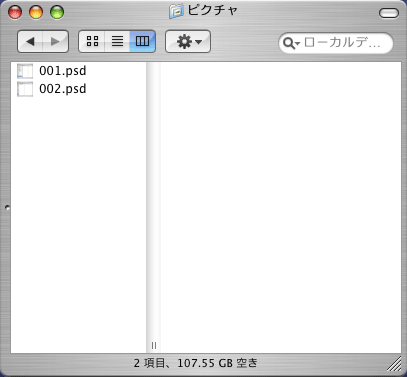Click inside the ローカルデ… search field
Image resolution: width=407 pixels, height=377 pixels.
point(343,43)
